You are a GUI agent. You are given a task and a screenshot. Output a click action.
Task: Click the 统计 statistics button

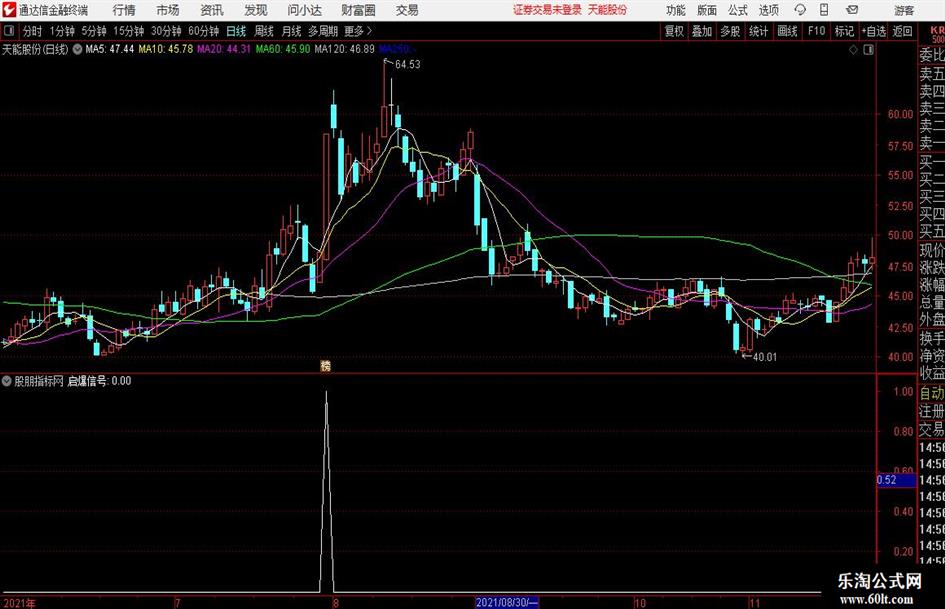(758, 31)
